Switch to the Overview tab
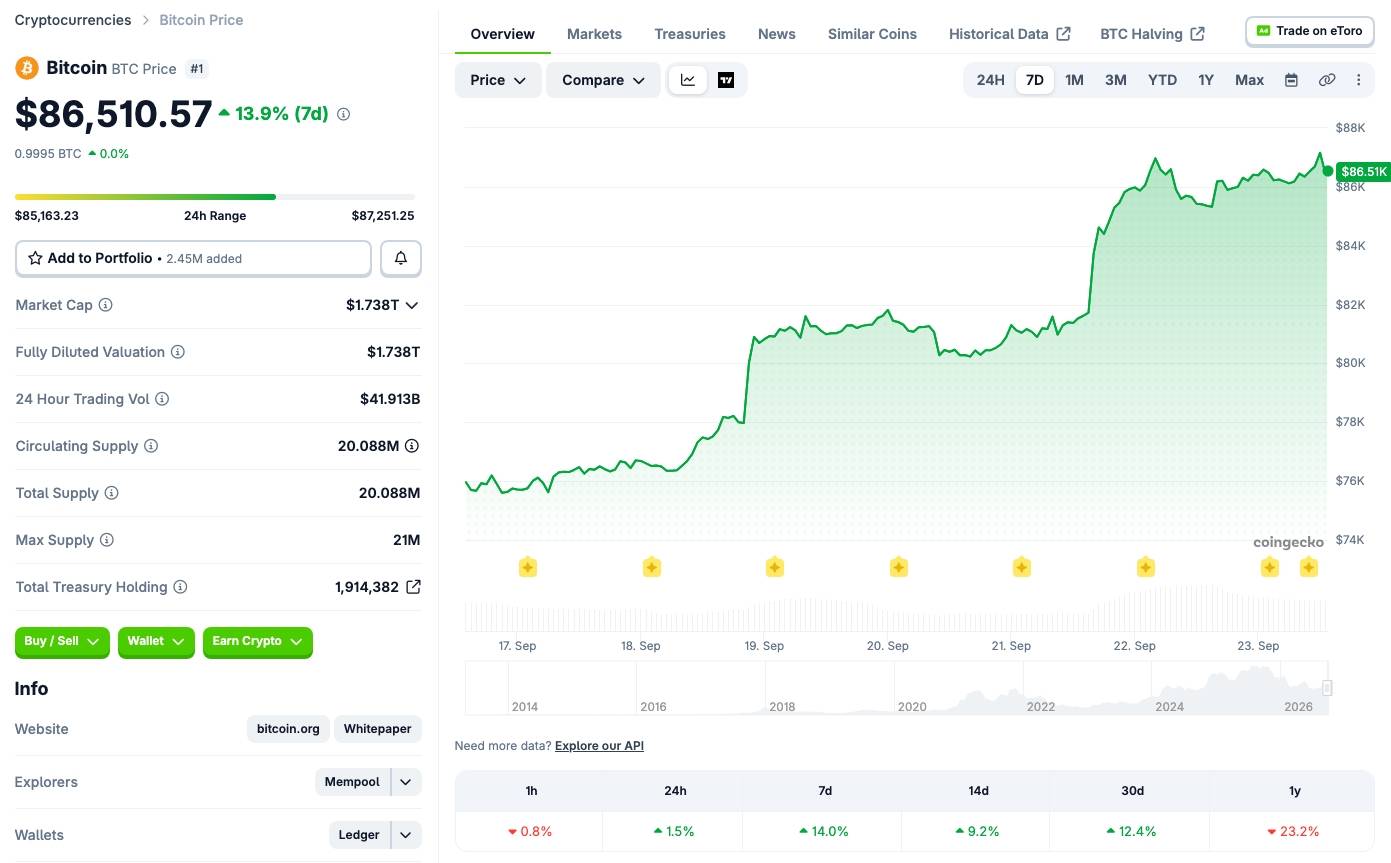 click(x=503, y=34)
